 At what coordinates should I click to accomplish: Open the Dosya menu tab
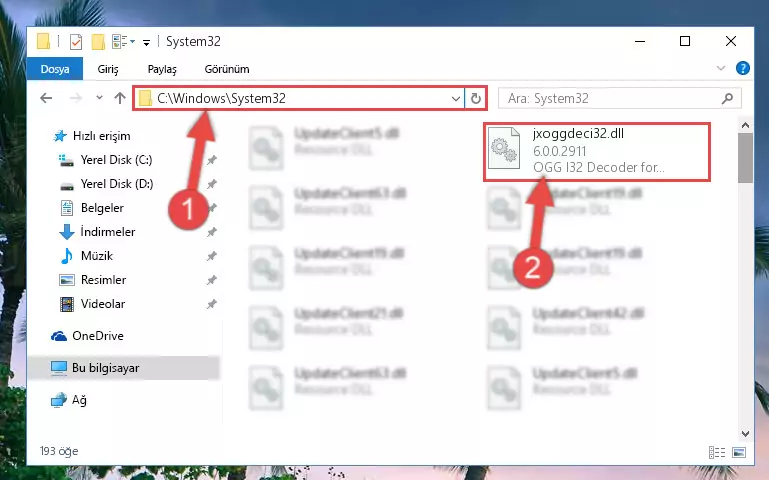point(54,69)
